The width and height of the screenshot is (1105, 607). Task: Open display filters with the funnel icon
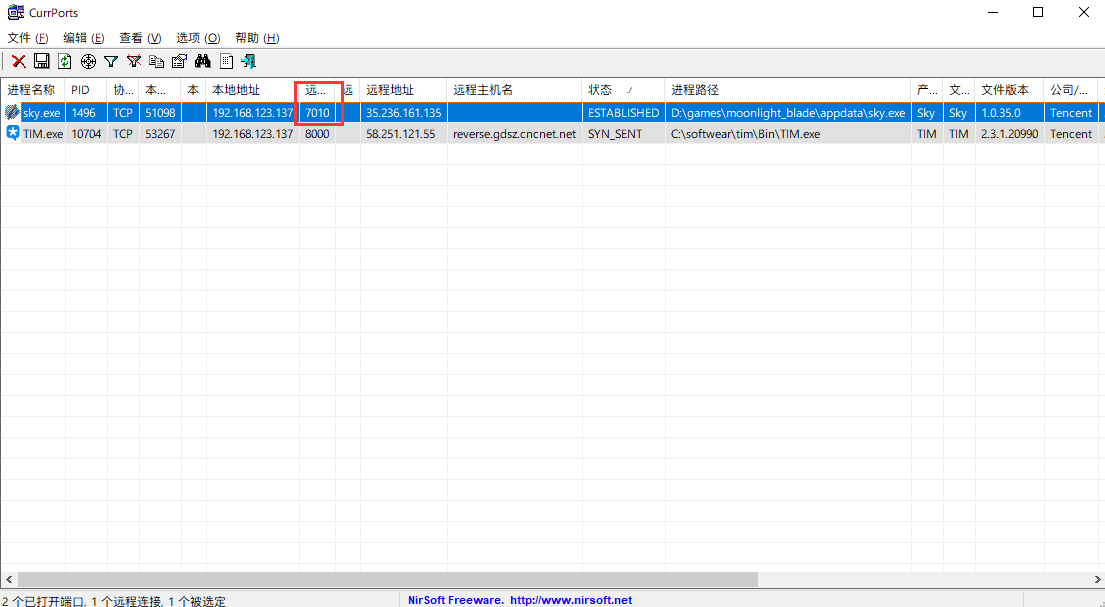111,61
